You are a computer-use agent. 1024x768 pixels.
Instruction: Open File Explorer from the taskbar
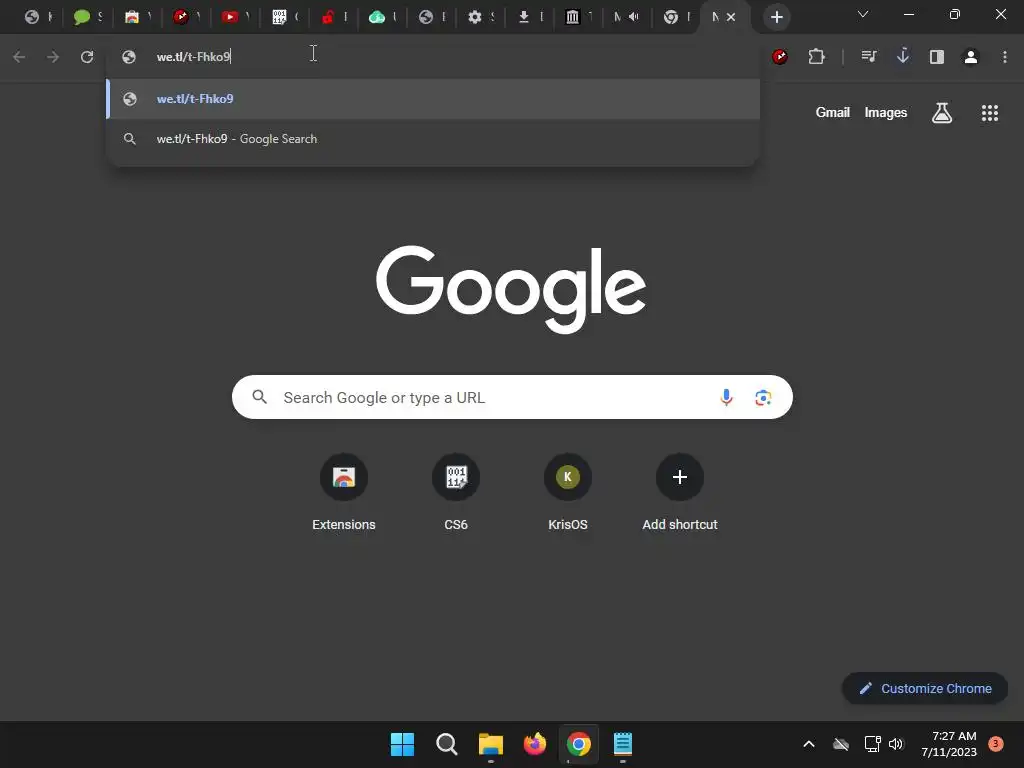(x=490, y=744)
